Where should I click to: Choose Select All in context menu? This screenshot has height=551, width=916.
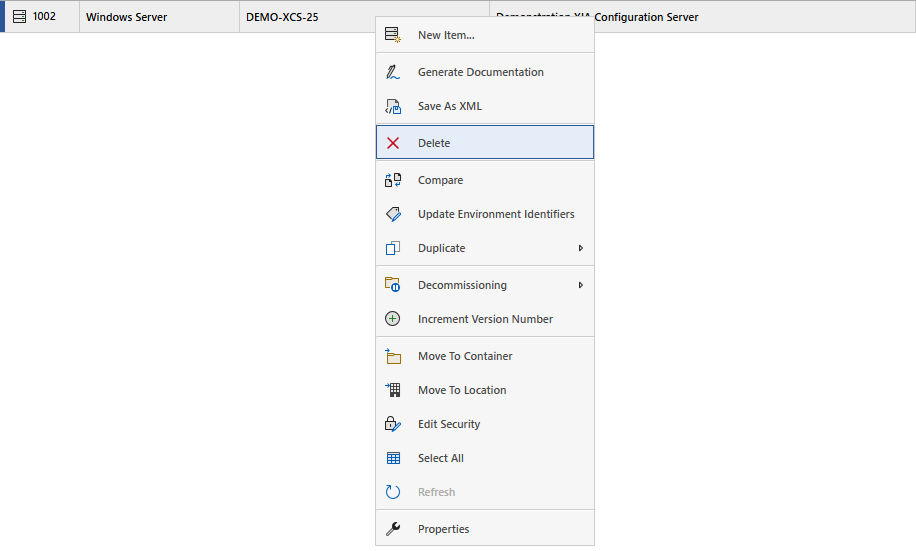click(441, 458)
